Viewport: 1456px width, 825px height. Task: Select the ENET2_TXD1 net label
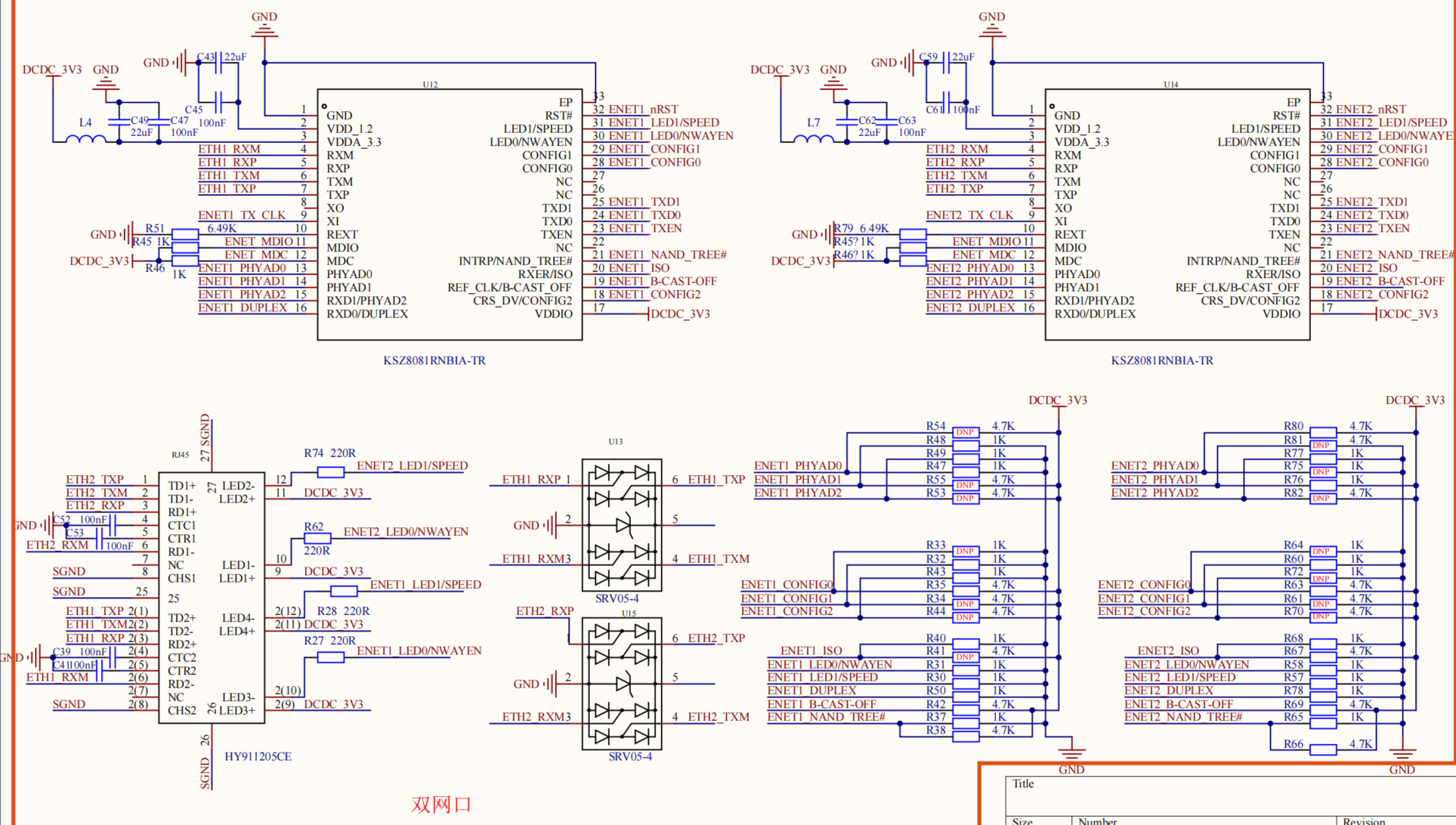click(1372, 202)
